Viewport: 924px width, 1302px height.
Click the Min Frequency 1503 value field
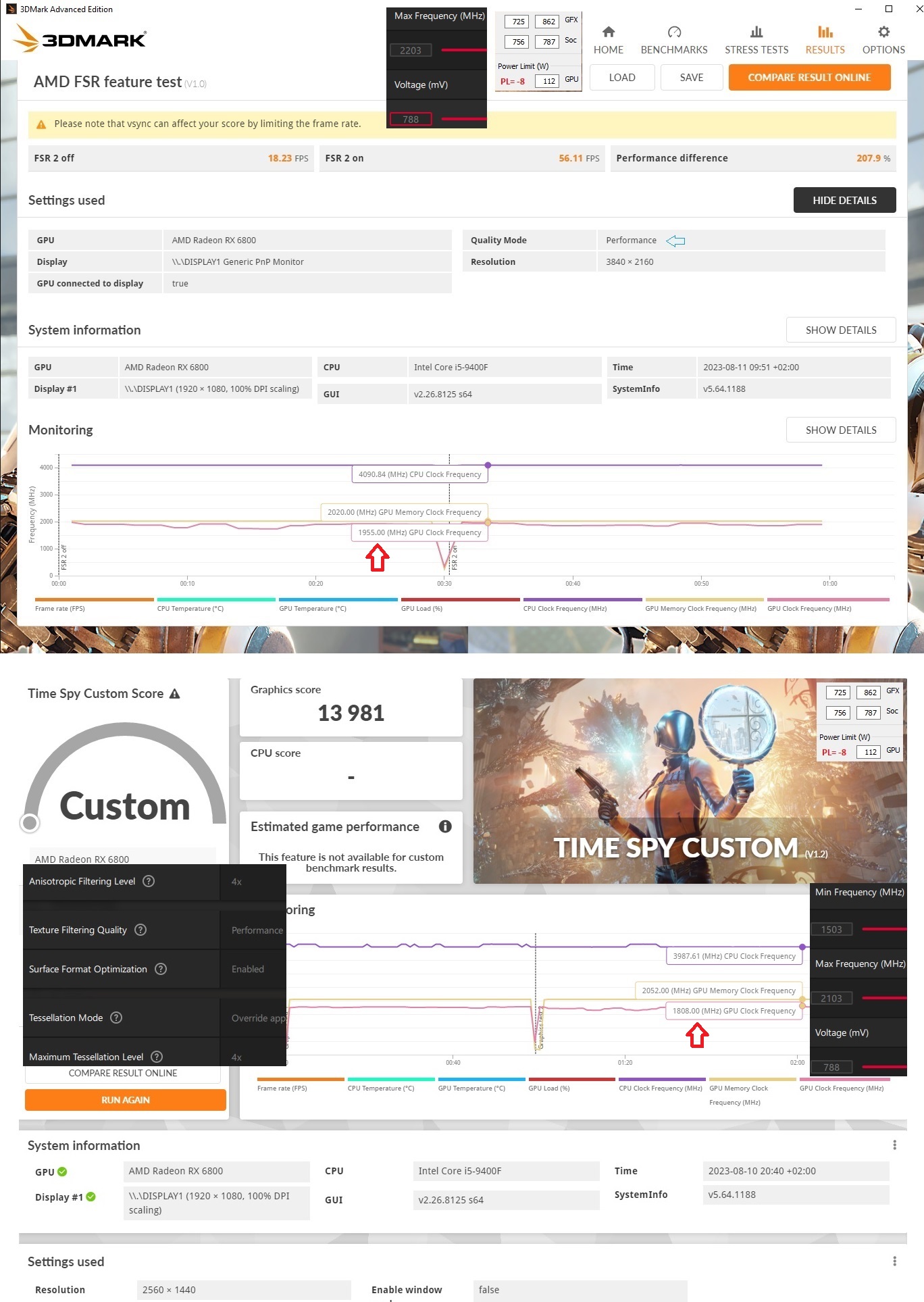831,930
